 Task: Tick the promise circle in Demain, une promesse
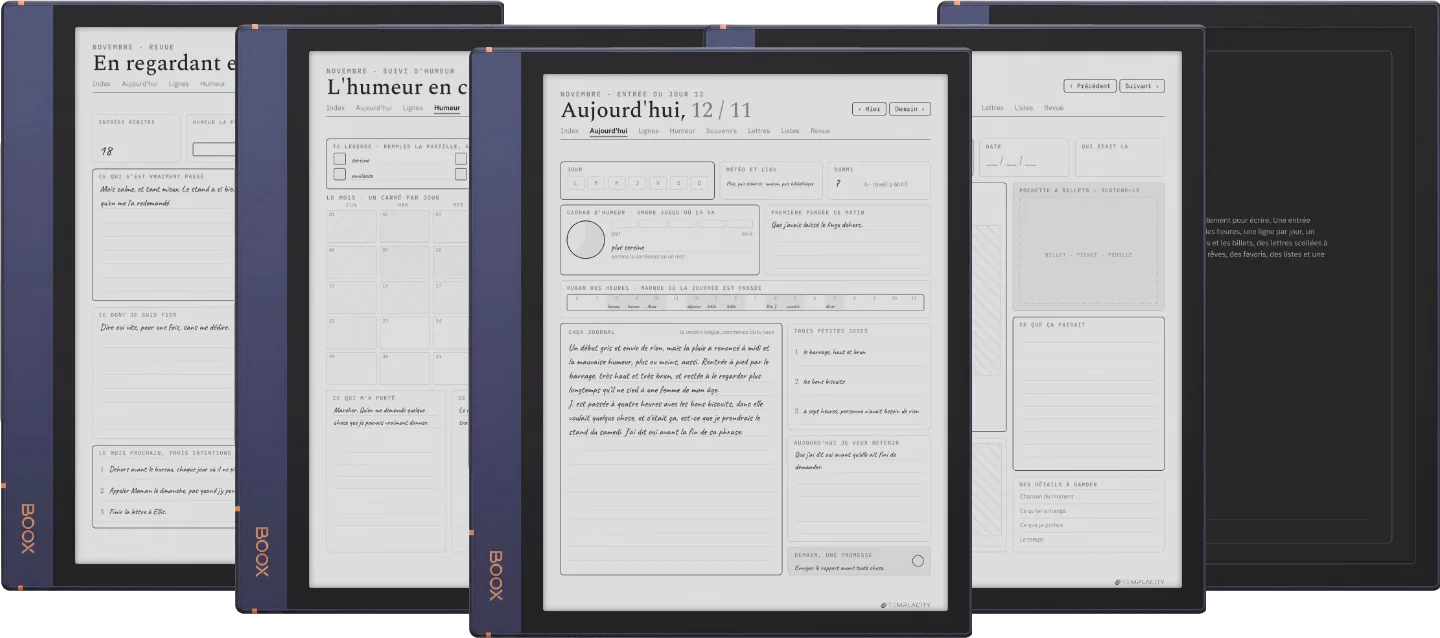click(x=918, y=561)
